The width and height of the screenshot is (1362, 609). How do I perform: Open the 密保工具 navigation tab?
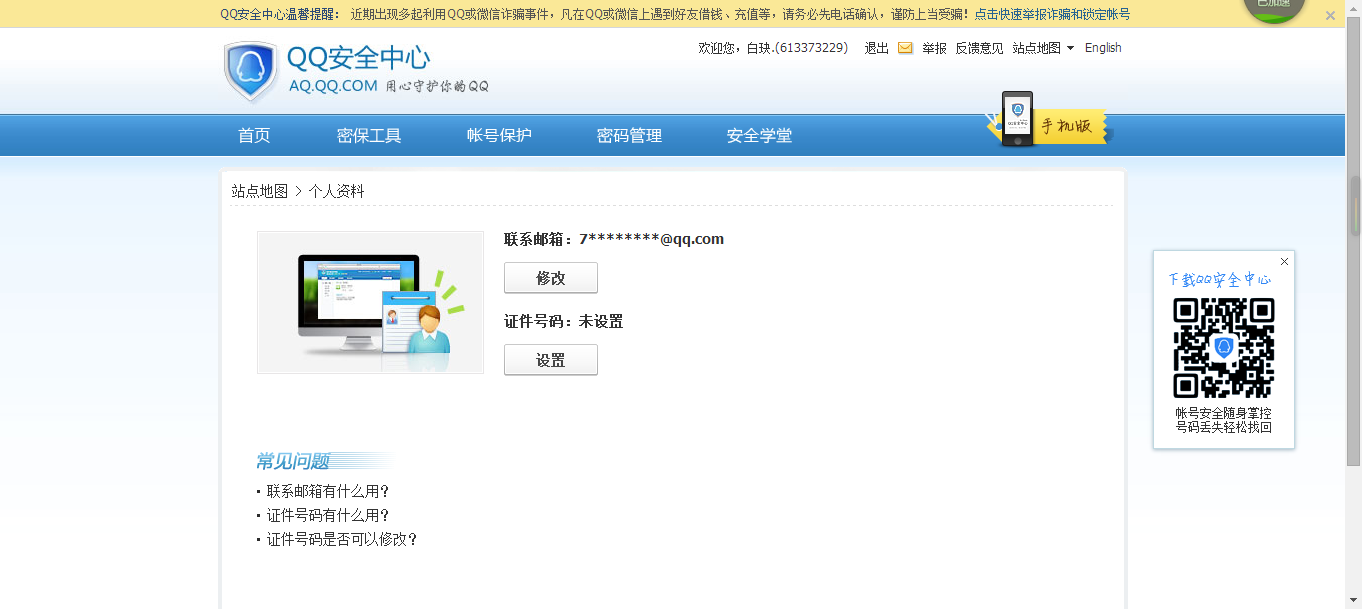[x=369, y=136]
